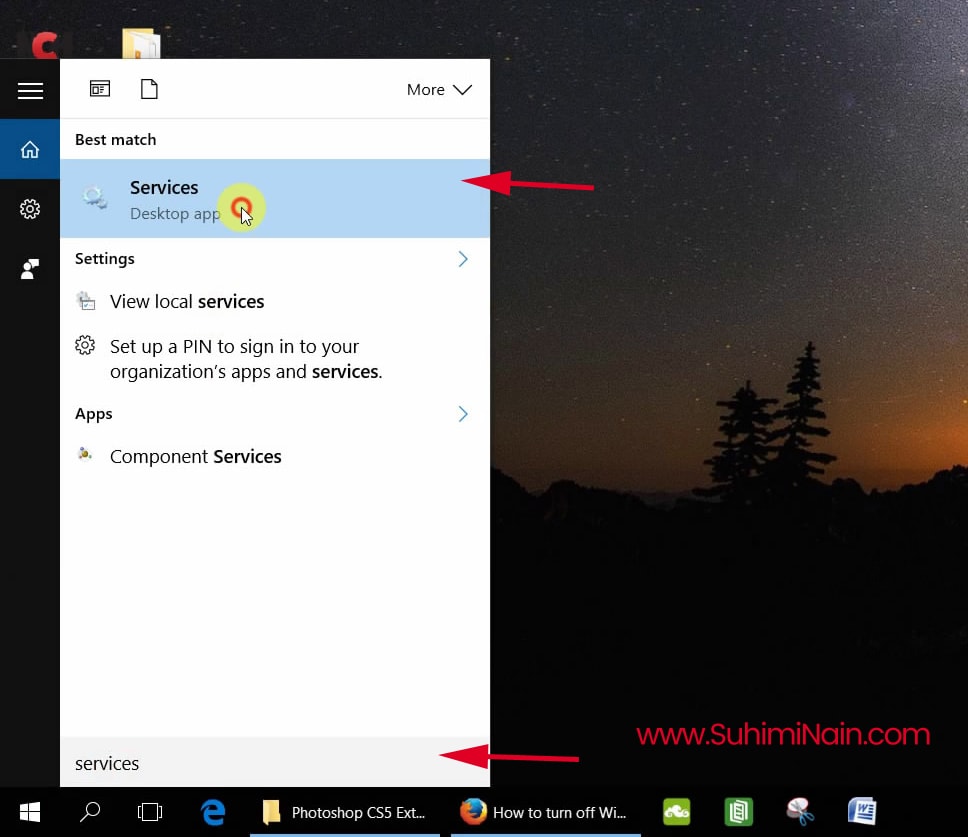
Task: Click the Home icon in sidebar
Action: [30, 150]
